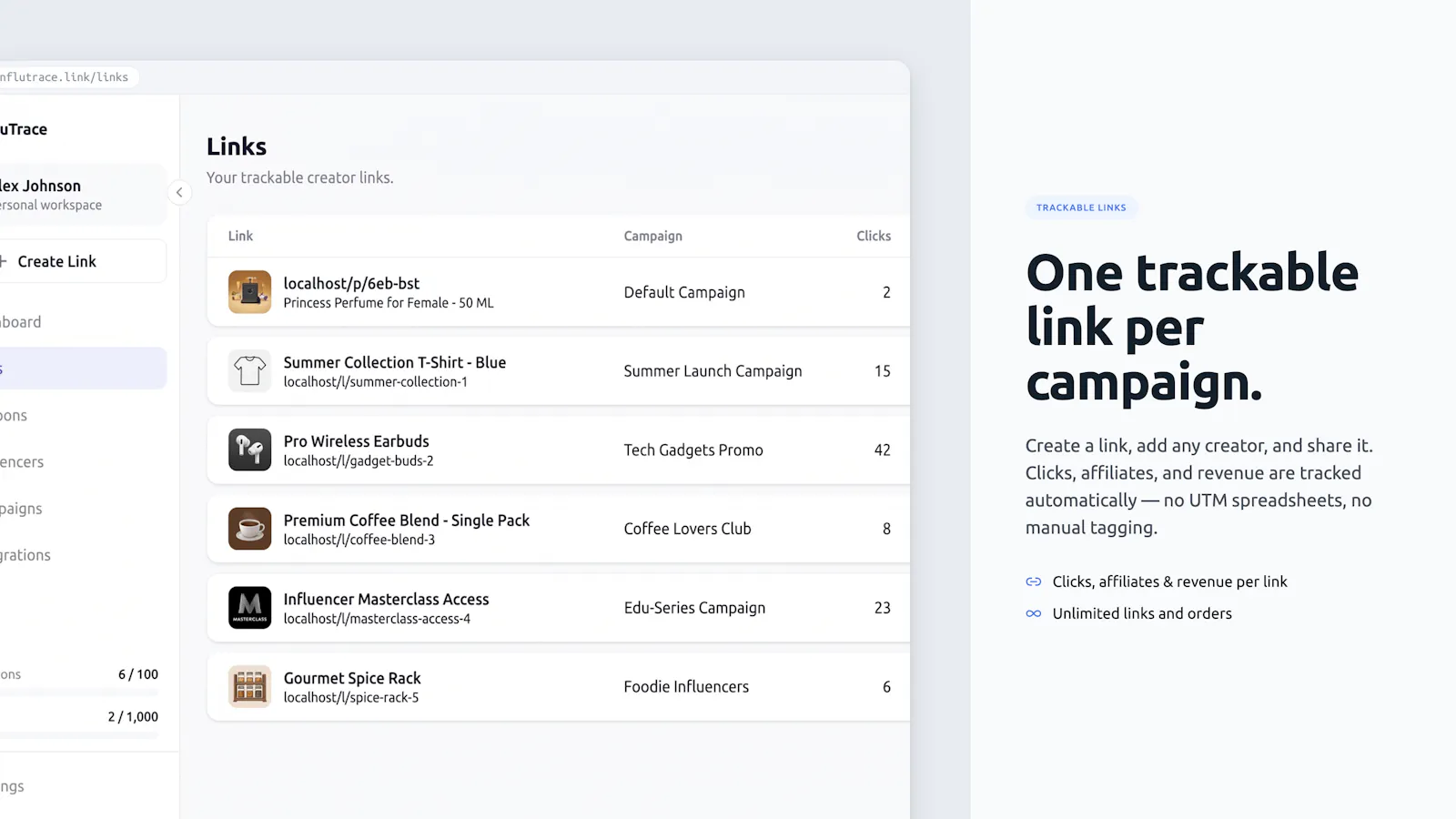This screenshot has height=819, width=1456.
Task: Select Influencer Masterclass Access link title
Action: [386, 599]
